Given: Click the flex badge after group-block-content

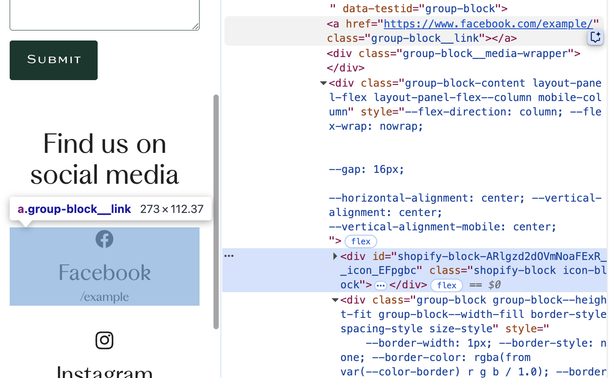Looking at the screenshot, I should [x=361, y=241].
